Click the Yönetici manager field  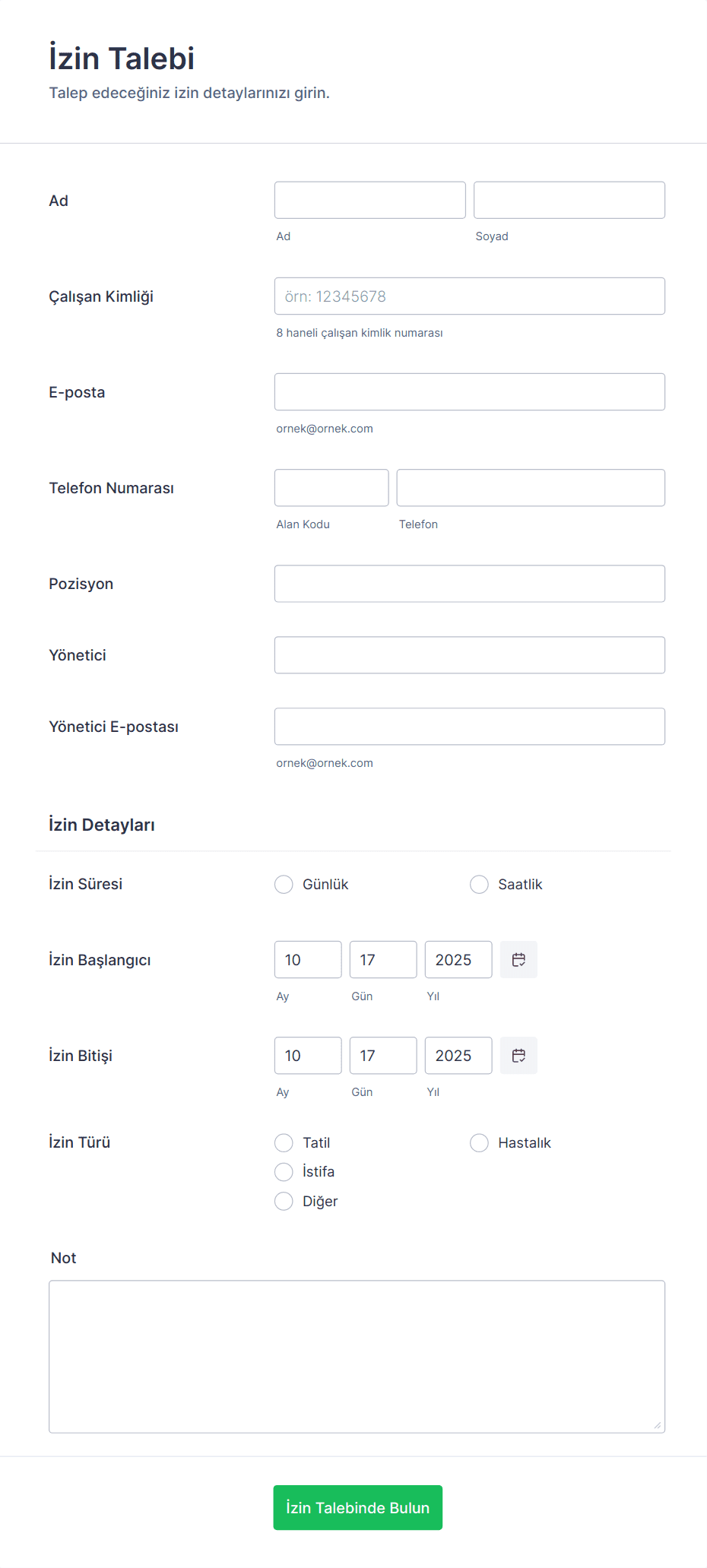click(x=469, y=654)
